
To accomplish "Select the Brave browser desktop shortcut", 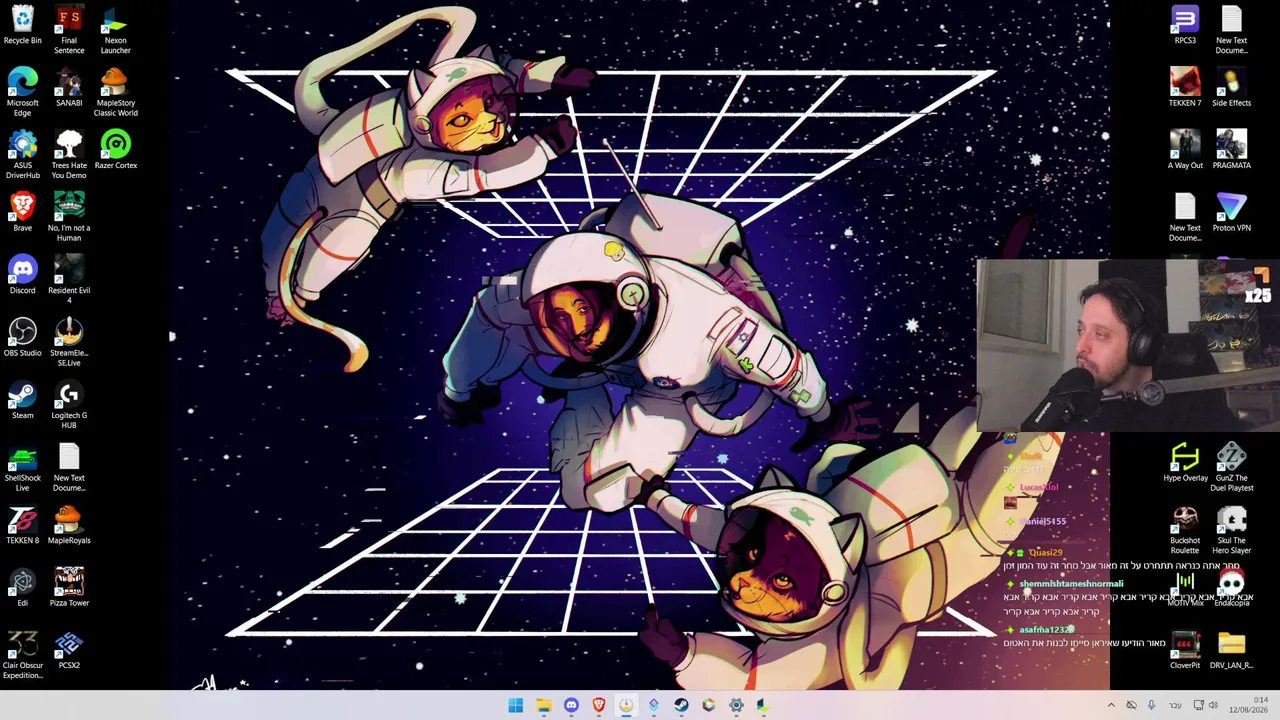I will pos(22,213).
